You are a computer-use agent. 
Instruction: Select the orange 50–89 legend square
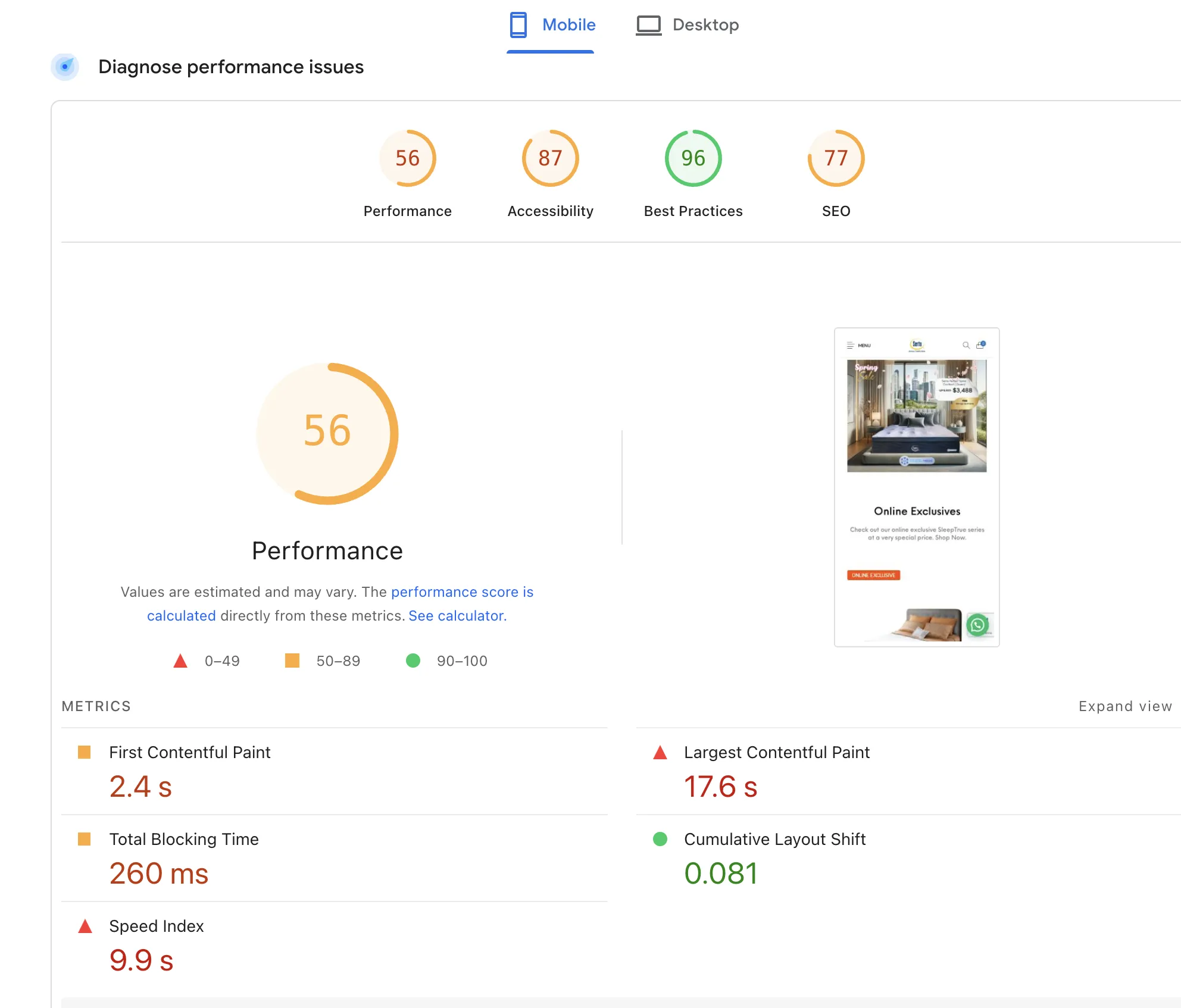[292, 660]
